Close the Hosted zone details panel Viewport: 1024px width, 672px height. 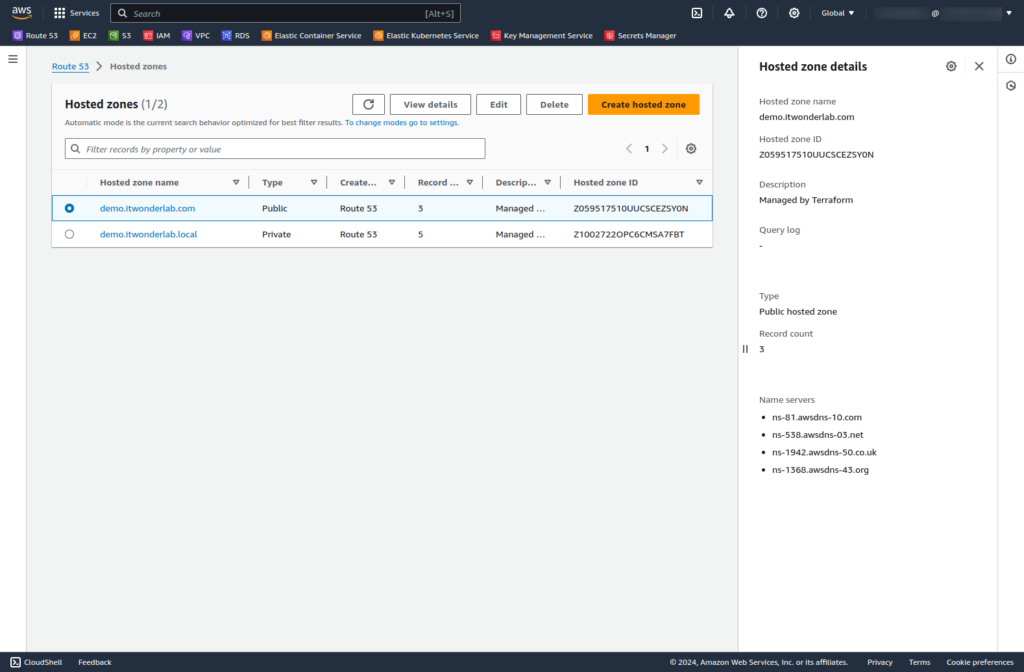point(979,66)
